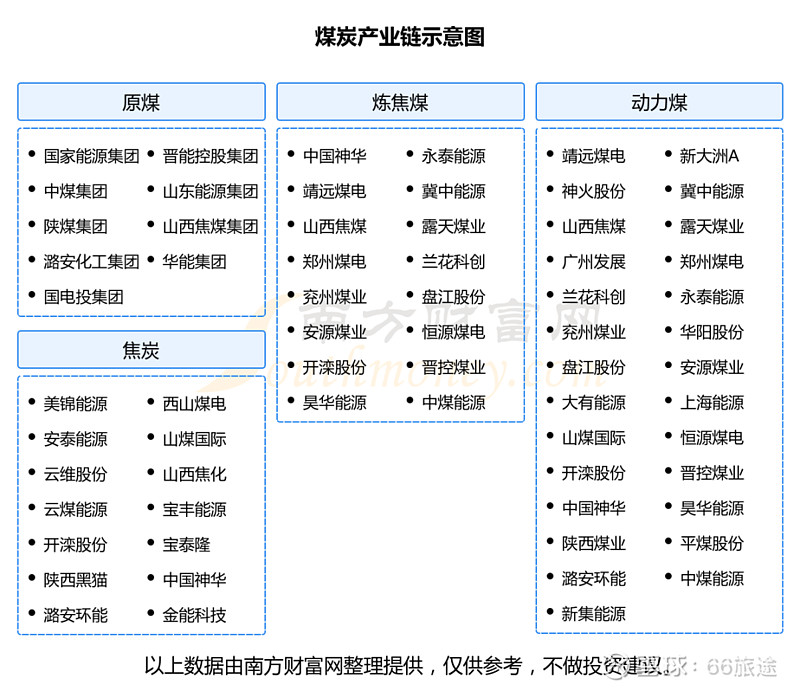Viewport: 800px width, 691px height.
Task: Open the 山东能源集团 item
Action: click(x=210, y=191)
